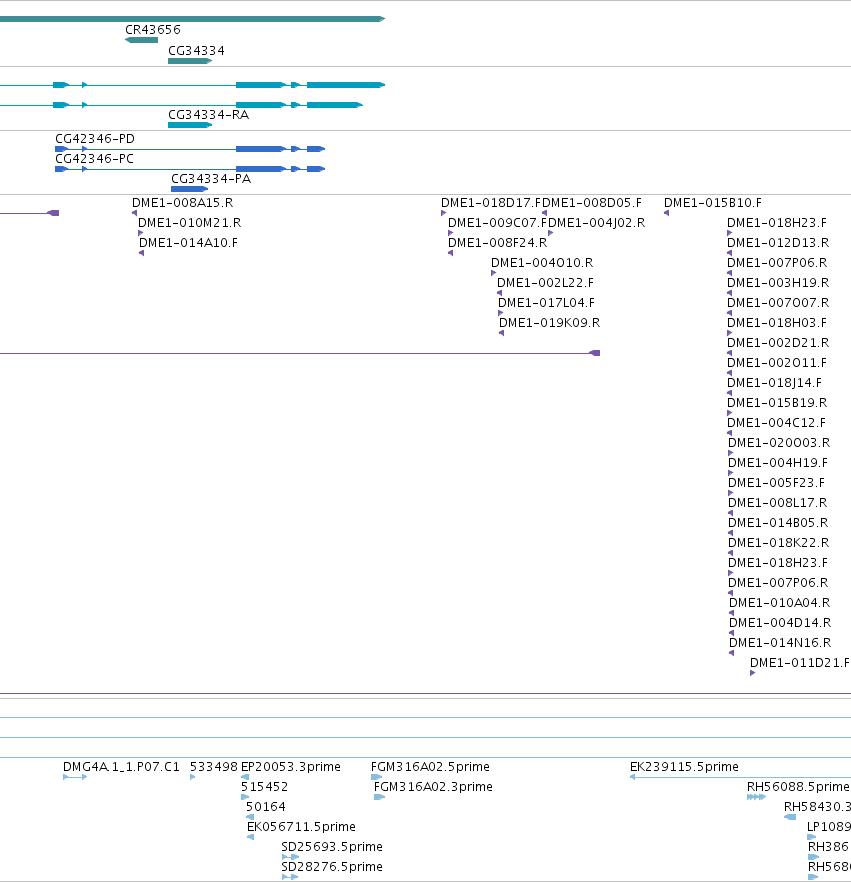Click DME1-009C07.F label
Screen dimensions: 851x882
point(498,223)
